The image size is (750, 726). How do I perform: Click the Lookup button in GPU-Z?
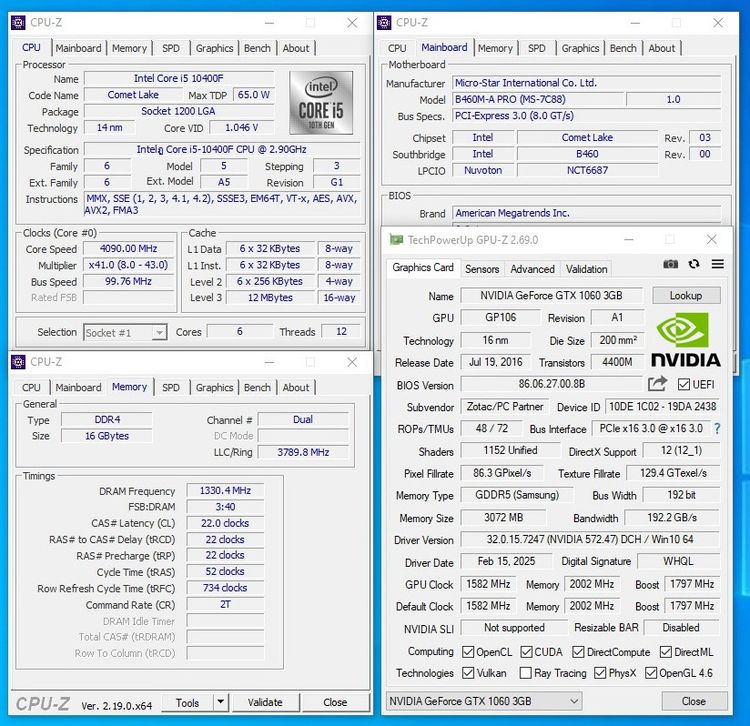pos(686,296)
